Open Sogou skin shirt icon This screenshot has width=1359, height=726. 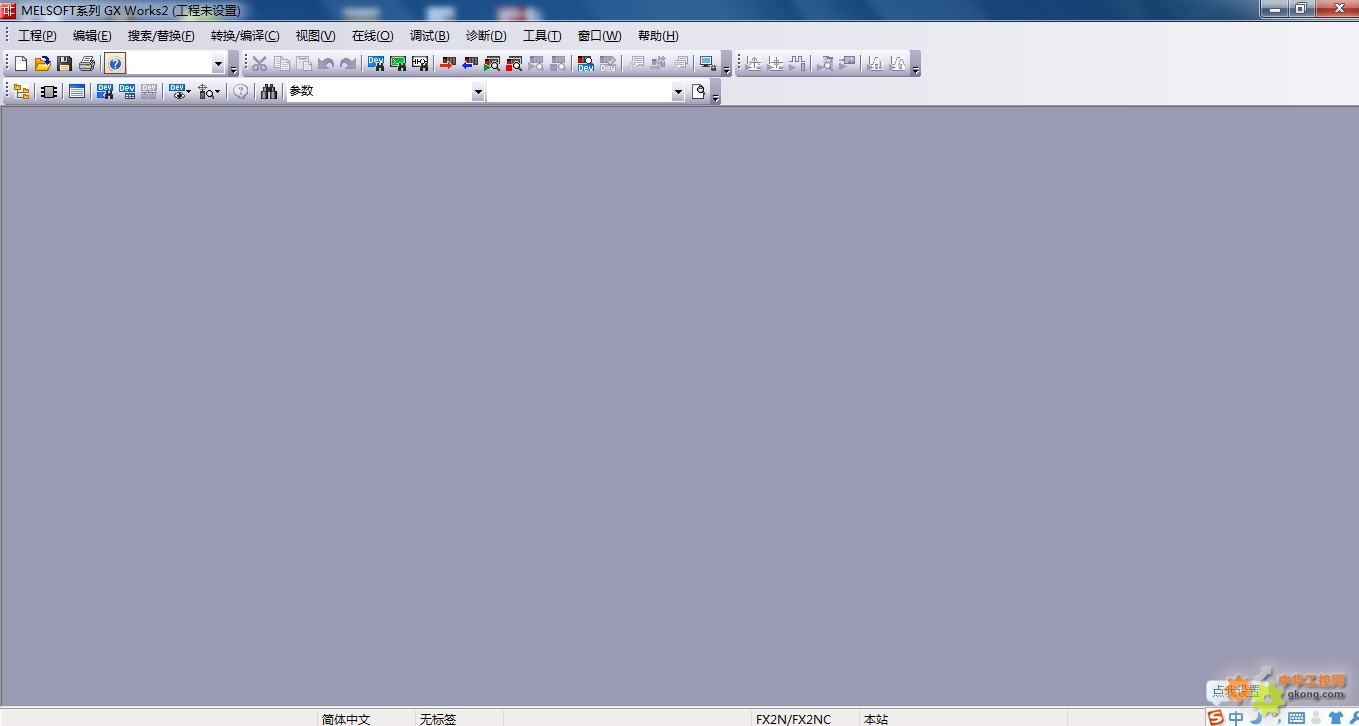pyautogui.click(x=1336, y=718)
